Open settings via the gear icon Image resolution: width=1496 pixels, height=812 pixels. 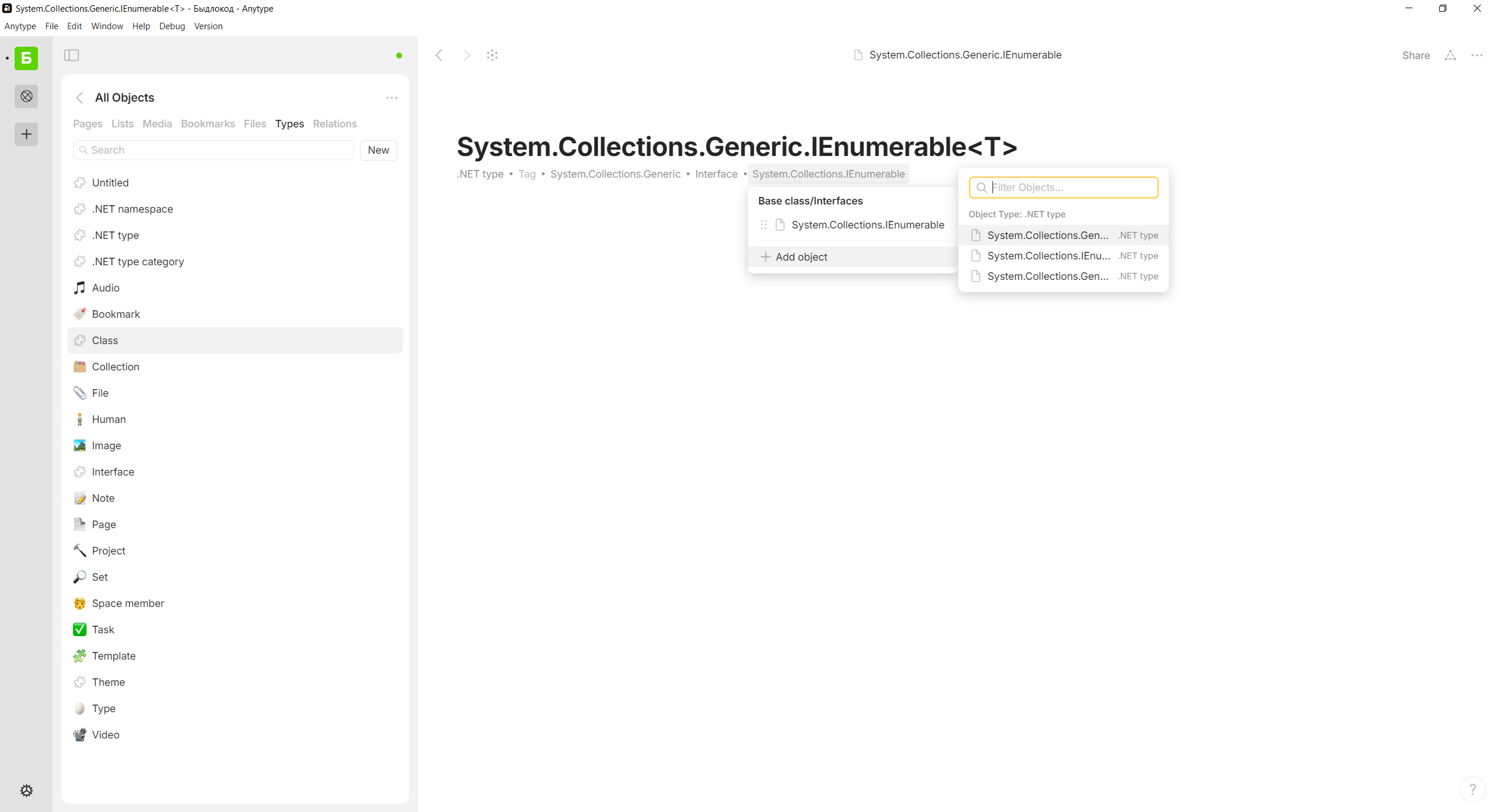coord(26,790)
